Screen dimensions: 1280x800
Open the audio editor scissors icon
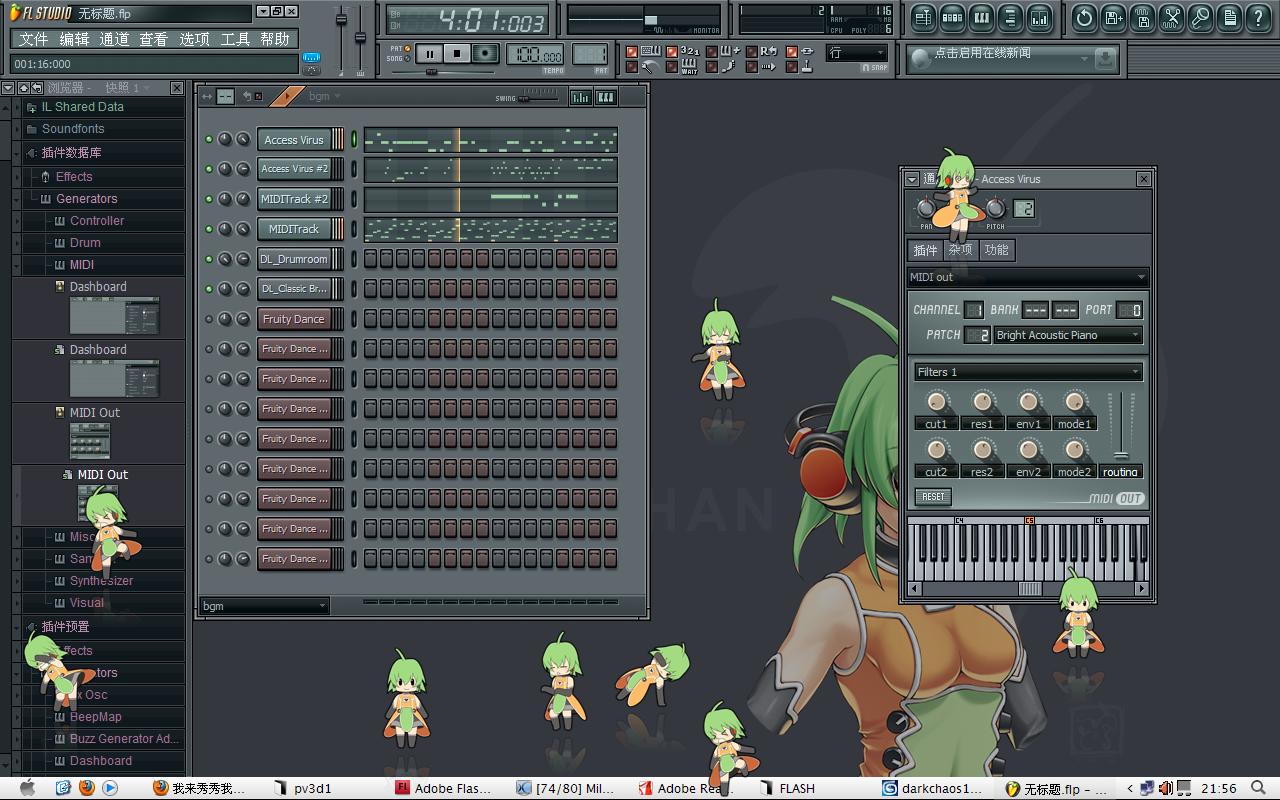[x=1172, y=17]
